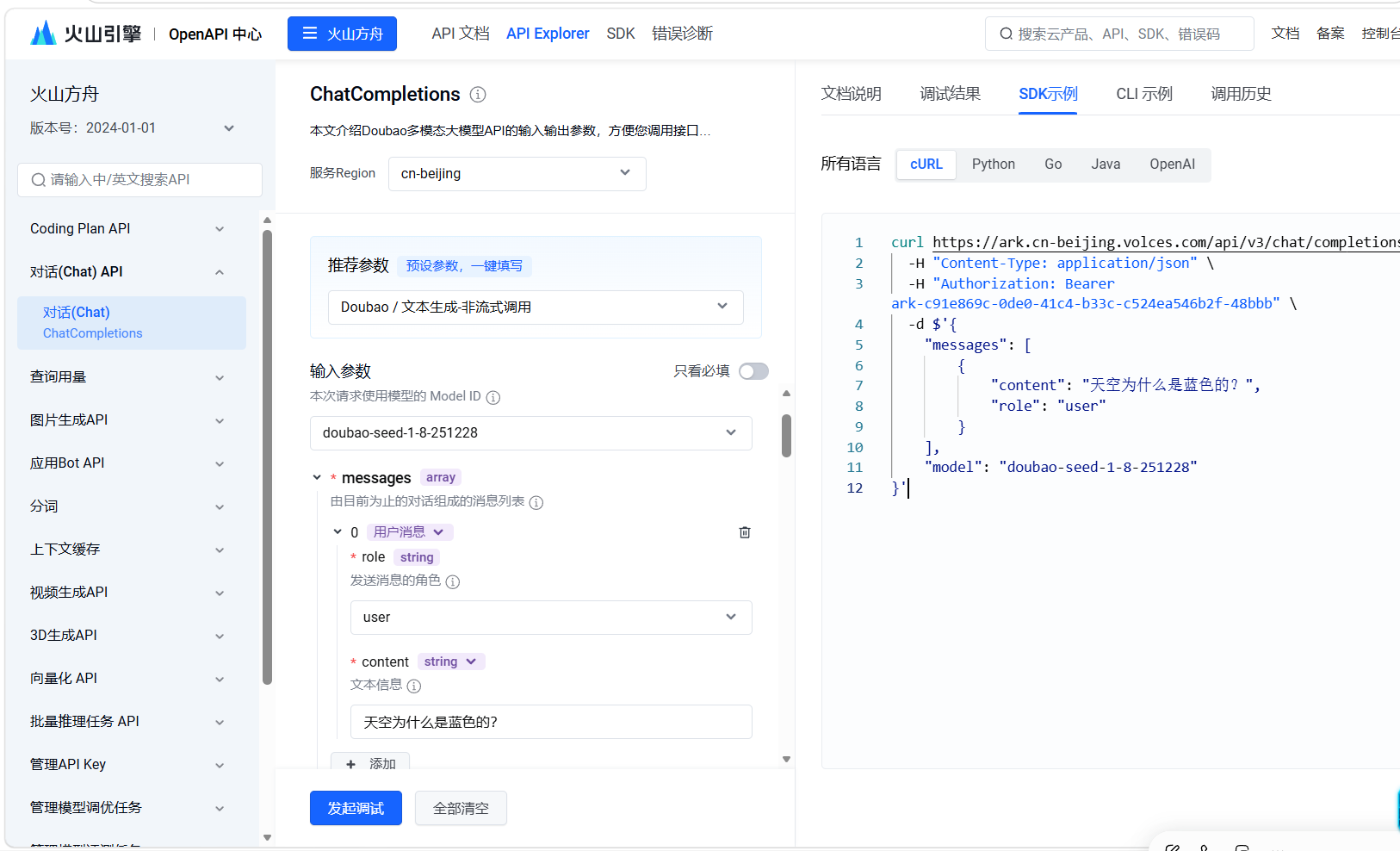Image resolution: width=1400 pixels, height=851 pixels.
Task: Open SDK in top menu
Action: coord(621,34)
